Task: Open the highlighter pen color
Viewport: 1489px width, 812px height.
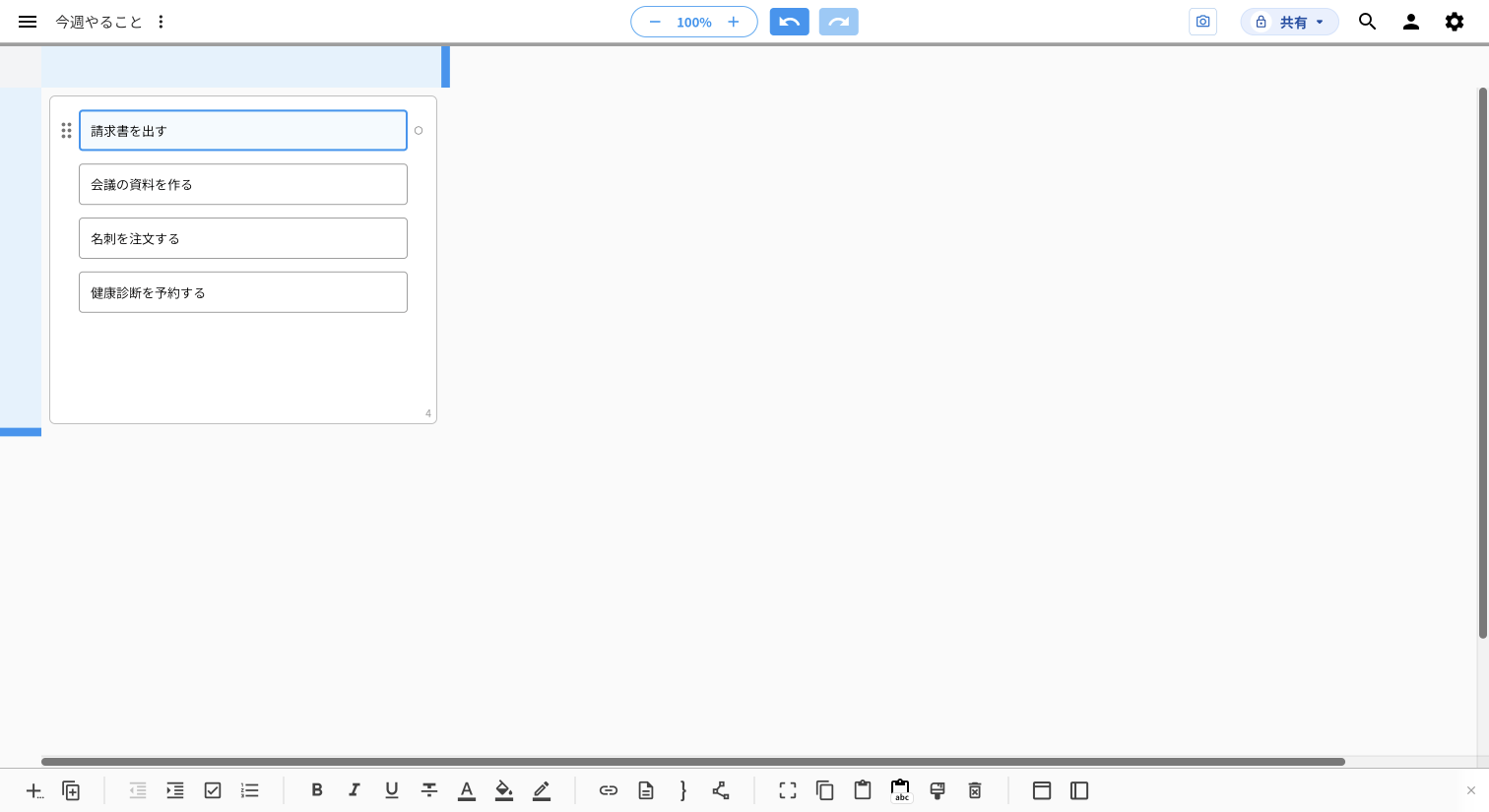Action: pyautogui.click(x=542, y=790)
